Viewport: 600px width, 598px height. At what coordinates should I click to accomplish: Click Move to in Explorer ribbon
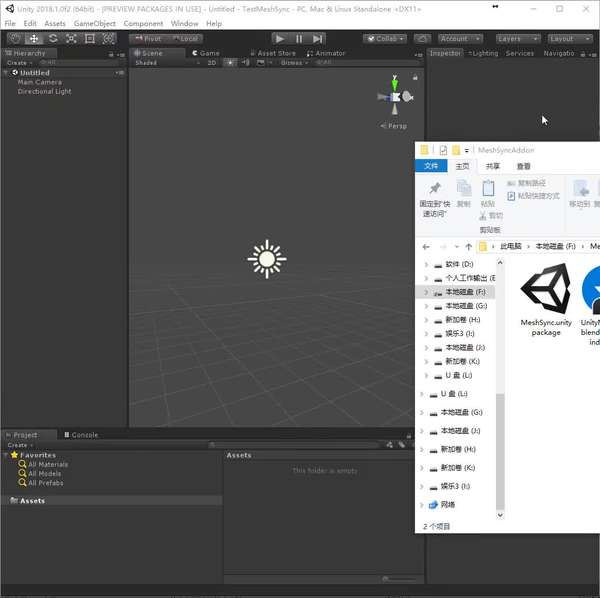coord(580,193)
